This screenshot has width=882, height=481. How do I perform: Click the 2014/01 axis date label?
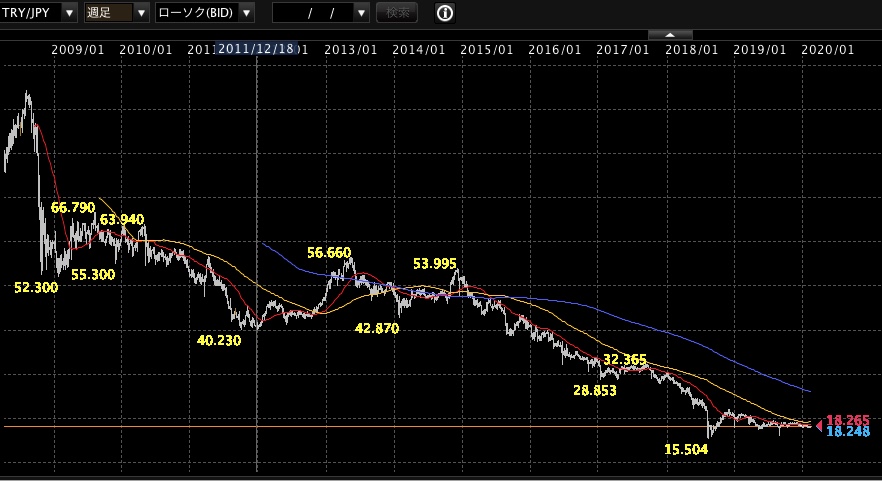point(418,50)
